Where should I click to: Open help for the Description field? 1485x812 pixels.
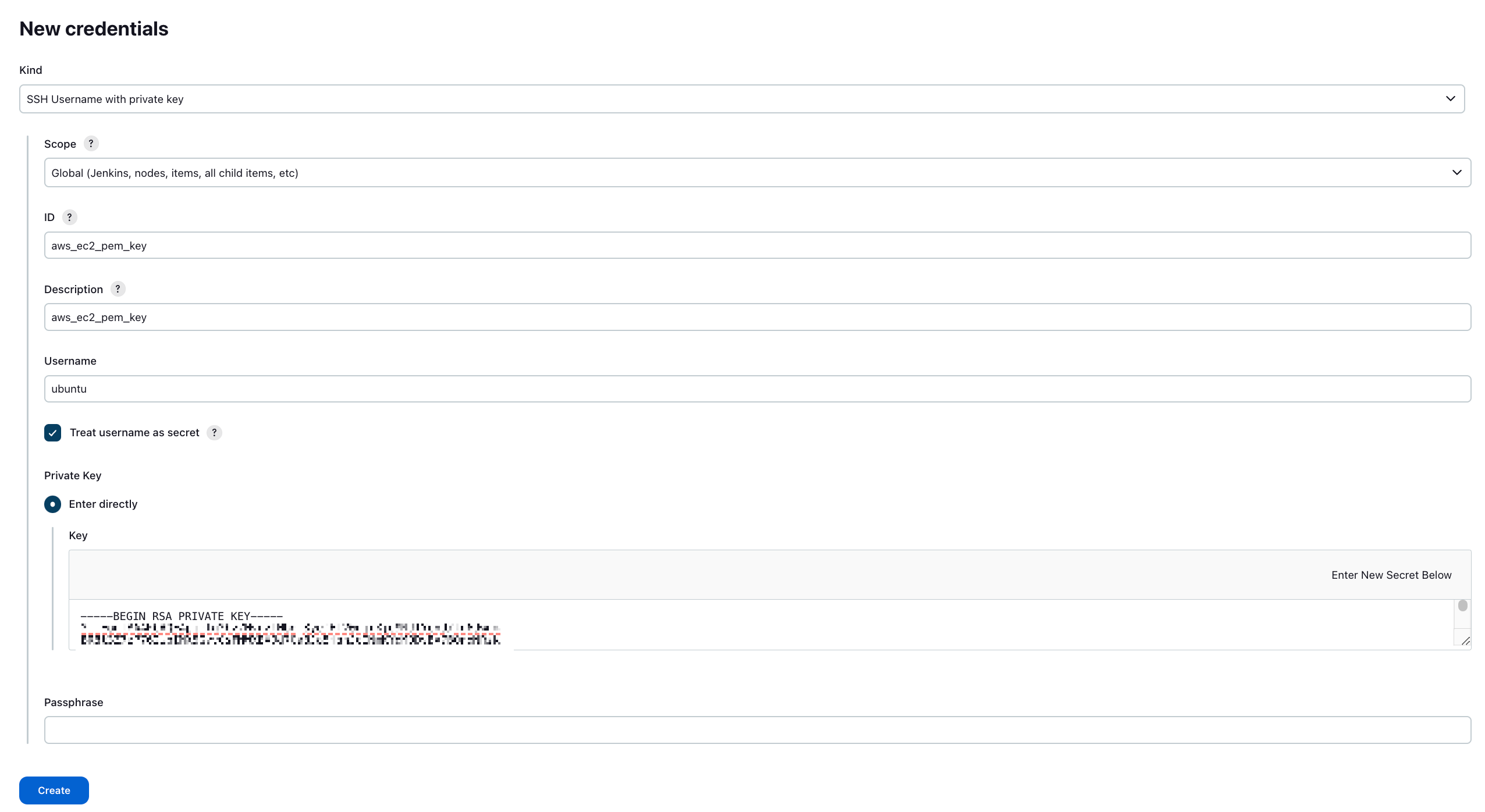pyautogui.click(x=118, y=289)
